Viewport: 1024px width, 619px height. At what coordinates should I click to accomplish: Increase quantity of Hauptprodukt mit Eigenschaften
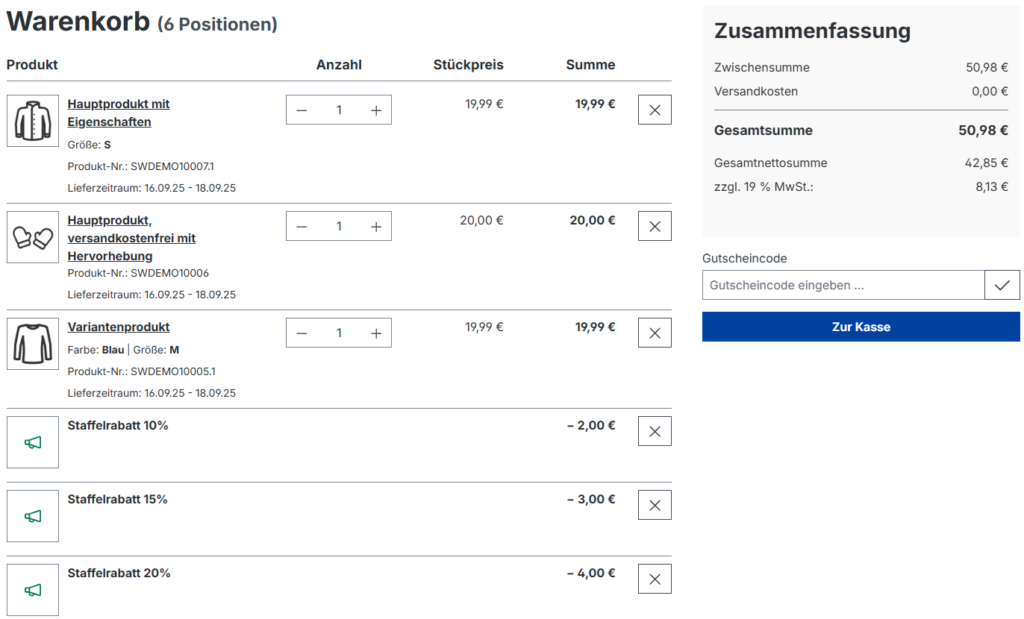(376, 110)
